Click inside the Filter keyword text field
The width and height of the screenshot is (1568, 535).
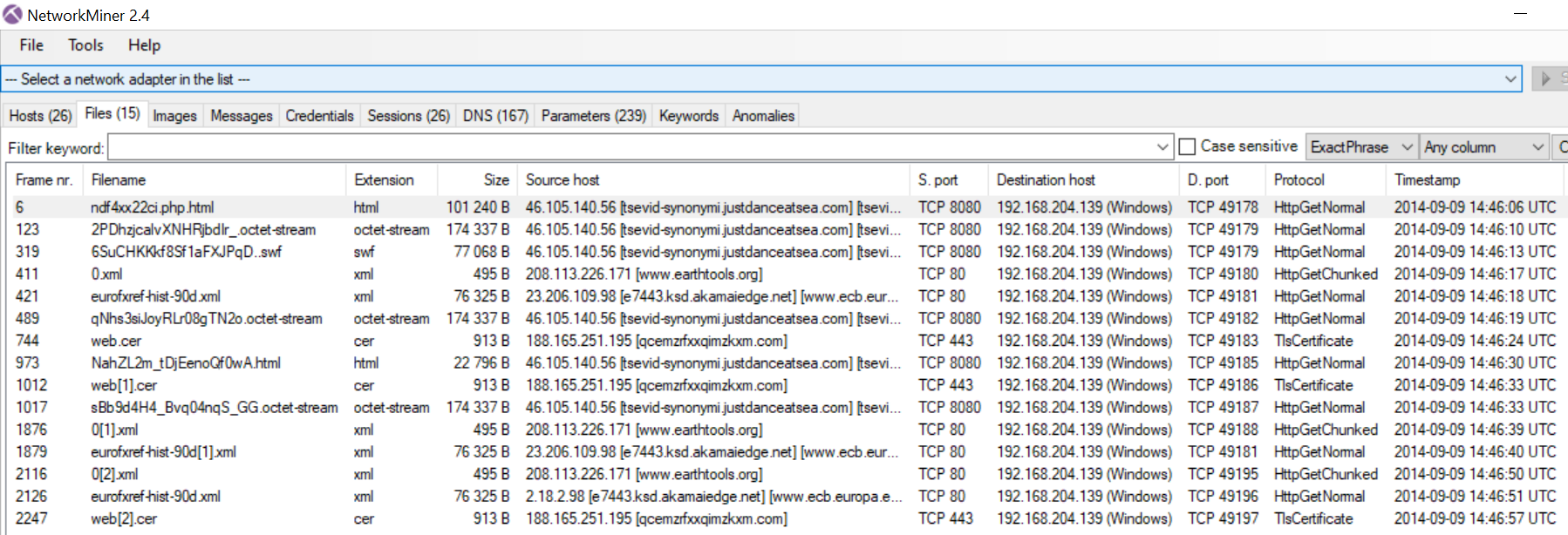(628, 147)
